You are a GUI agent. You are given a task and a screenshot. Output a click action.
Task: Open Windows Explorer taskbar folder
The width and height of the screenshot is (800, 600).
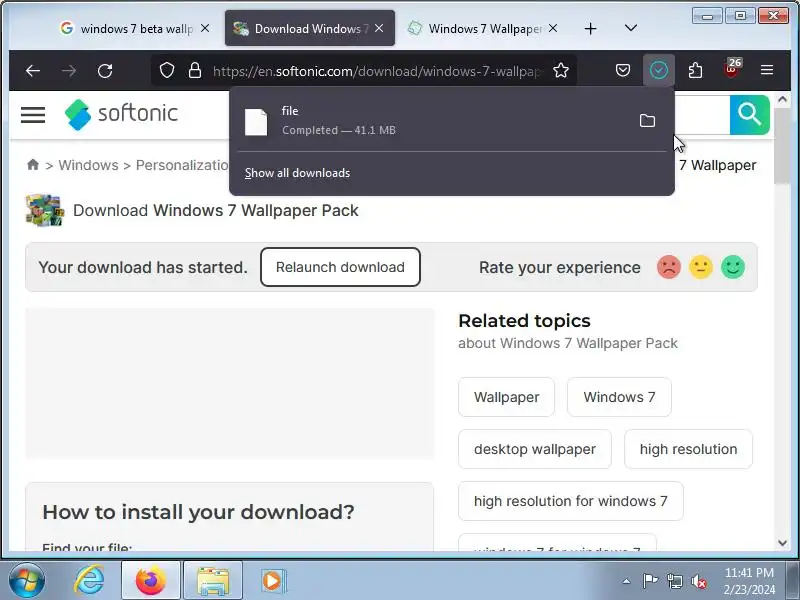tap(213, 581)
